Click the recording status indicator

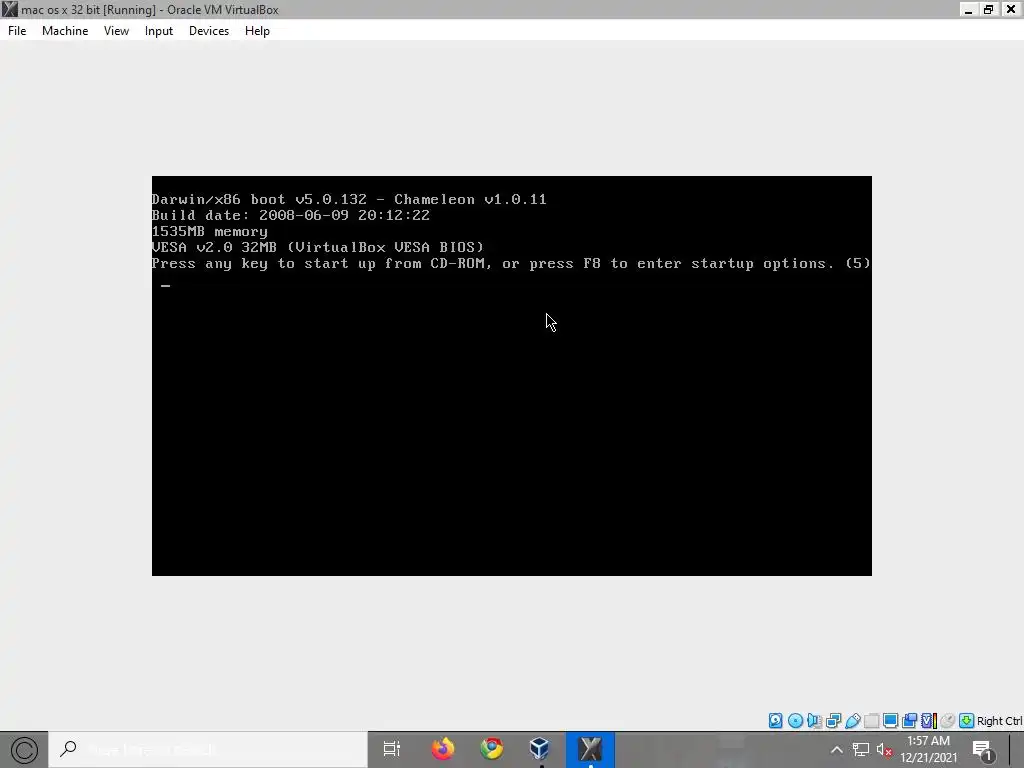coord(910,720)
